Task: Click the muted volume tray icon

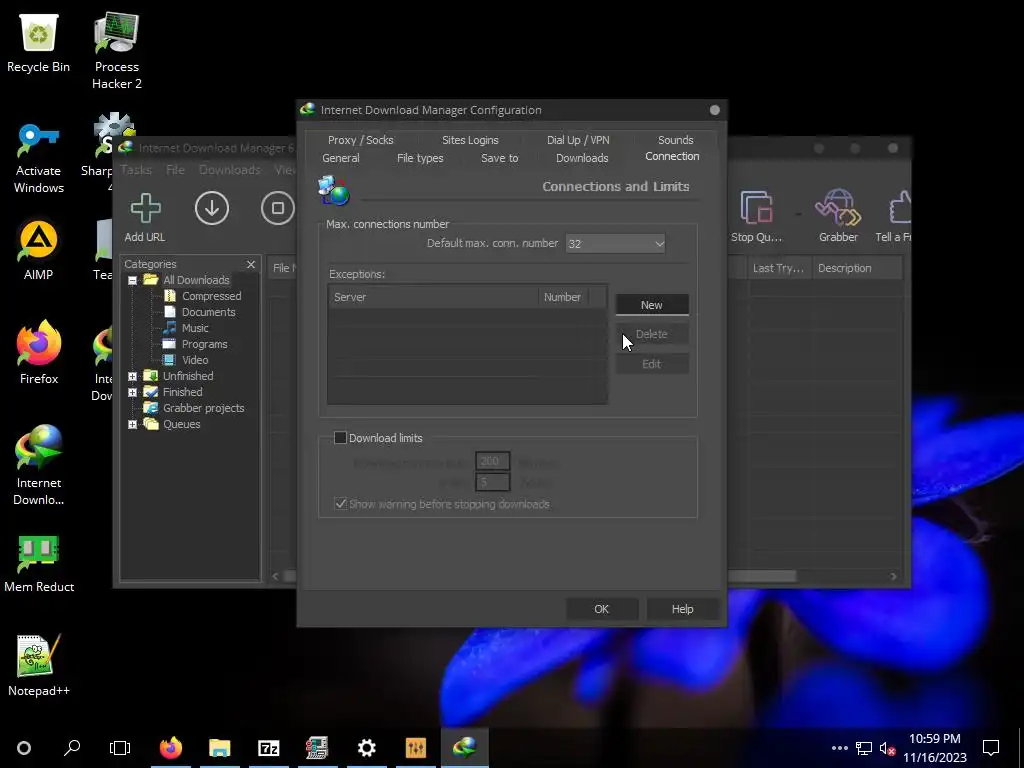Action: [x=887, y=748]
